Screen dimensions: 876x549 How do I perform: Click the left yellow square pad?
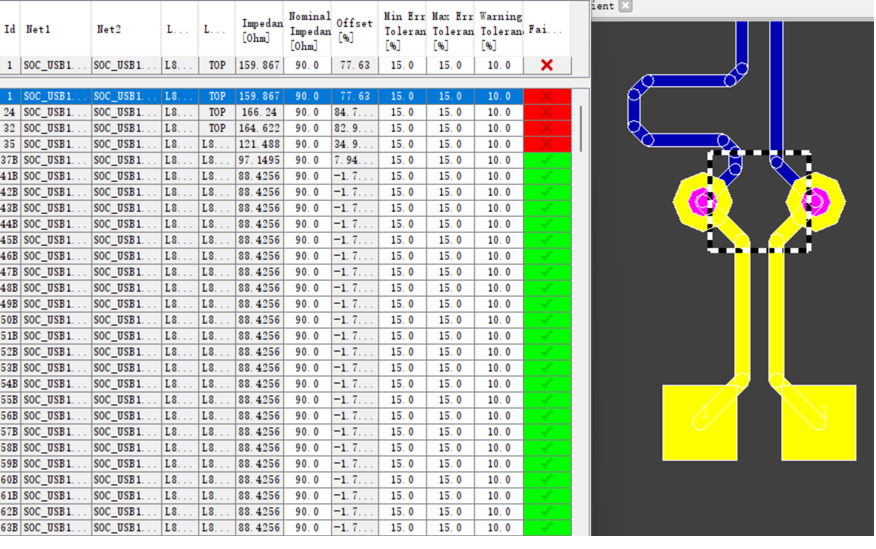pyautogui.click(x=700, y=422)
